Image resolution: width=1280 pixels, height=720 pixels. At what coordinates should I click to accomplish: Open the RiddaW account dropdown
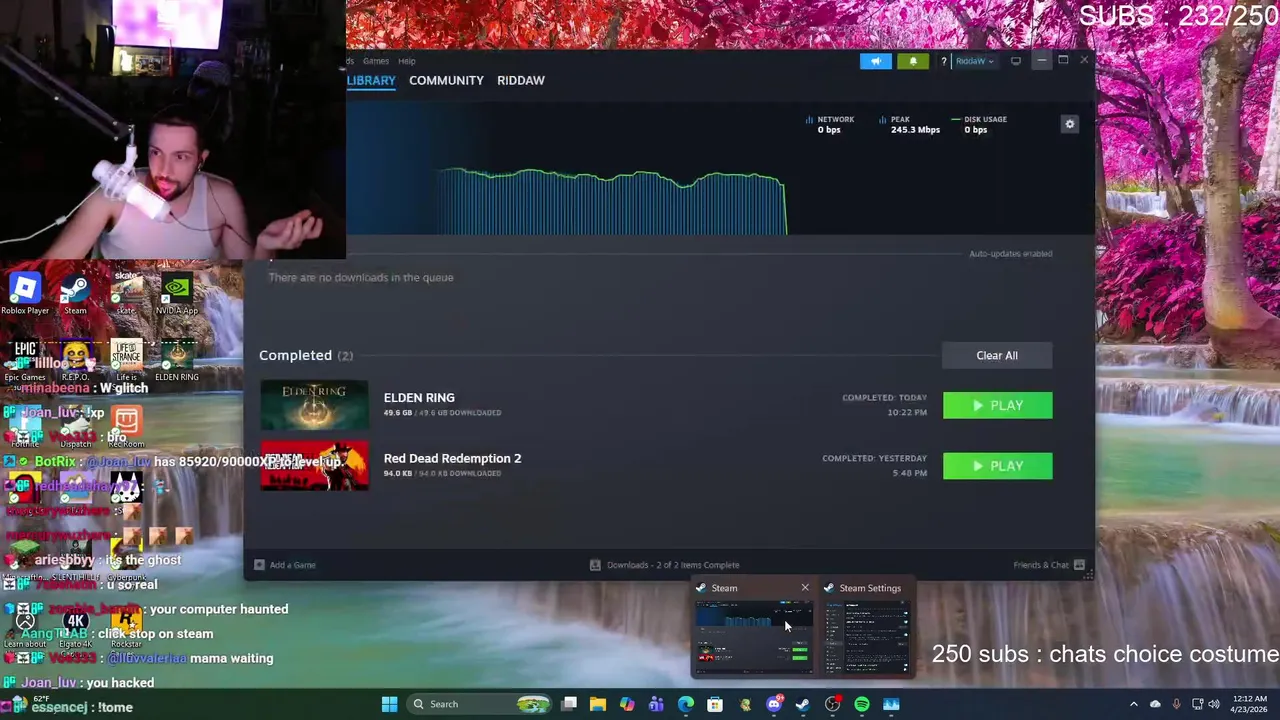point(974,61)
